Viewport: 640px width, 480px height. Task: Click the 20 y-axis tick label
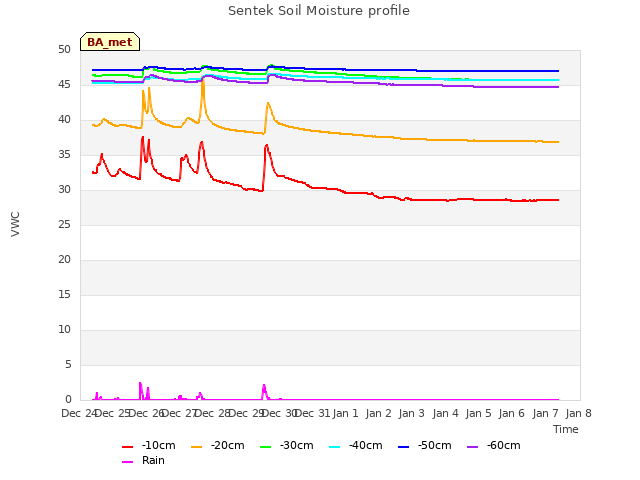pos(64,260)
